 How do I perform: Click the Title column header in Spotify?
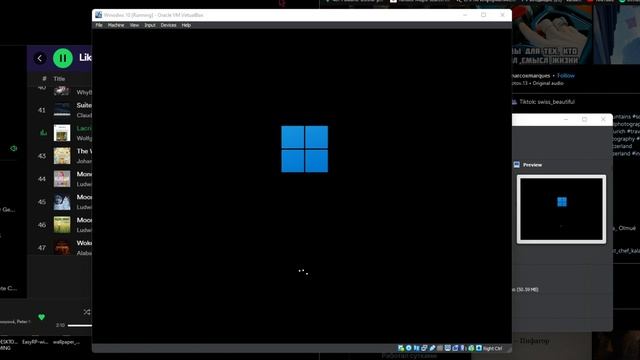(59, 79)
